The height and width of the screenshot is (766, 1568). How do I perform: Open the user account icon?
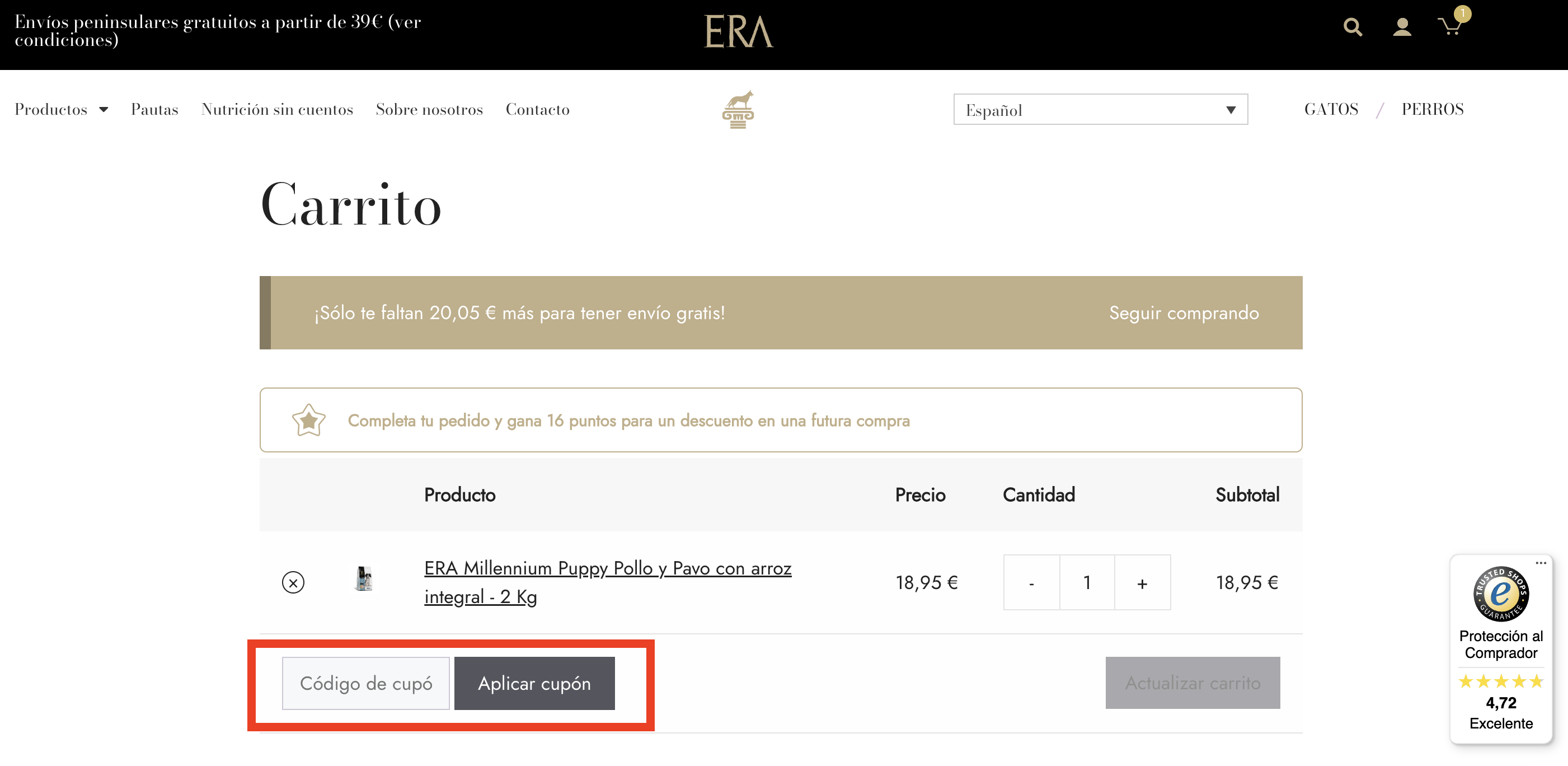pyautogui.click(x=1402, y=27)
